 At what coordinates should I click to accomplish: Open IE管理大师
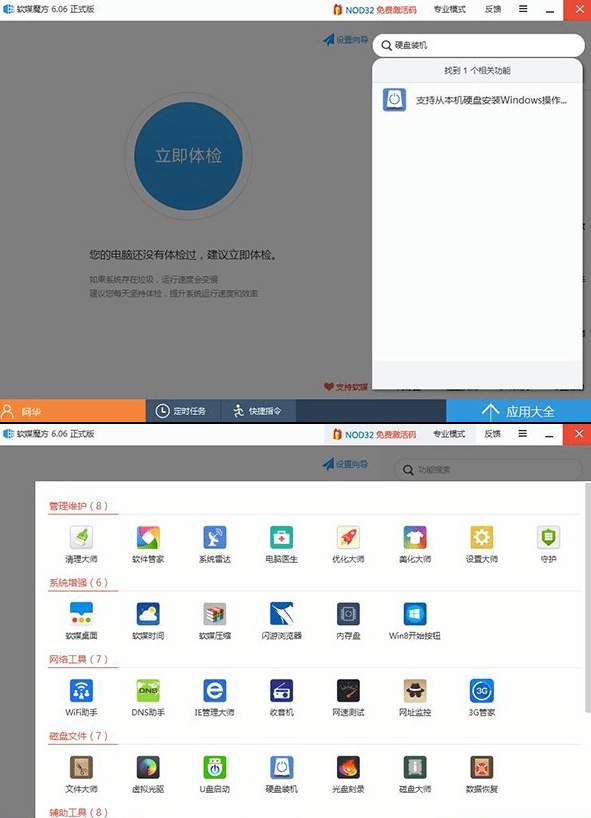tap(215, 697)
